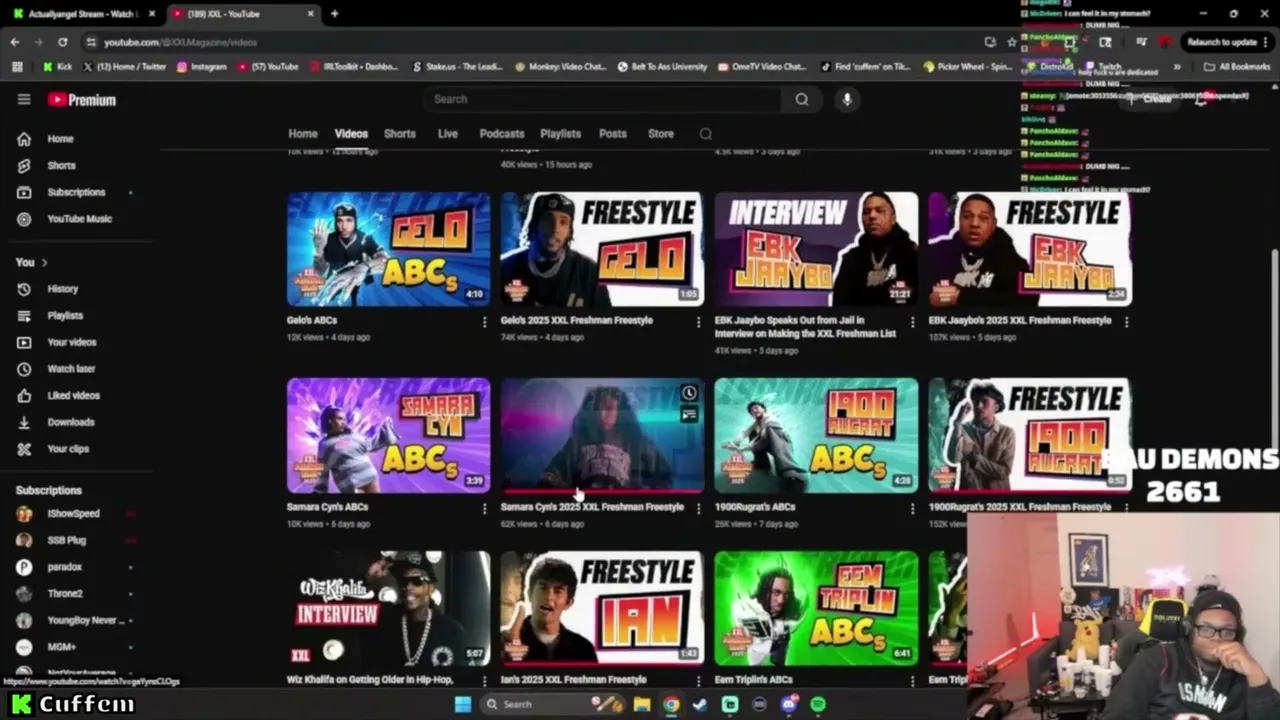Open the Gelo's ABCs video thumbnail

point(389,249)
